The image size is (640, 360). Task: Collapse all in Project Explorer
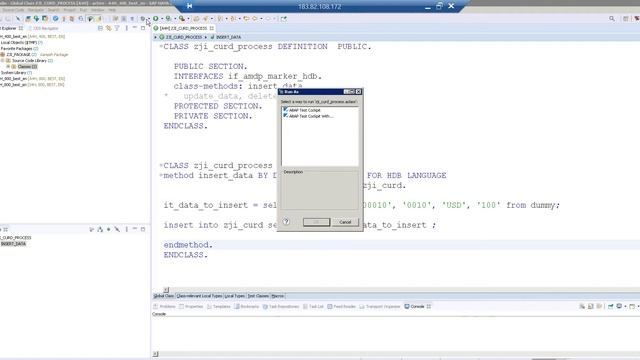[x=100, y=28]
